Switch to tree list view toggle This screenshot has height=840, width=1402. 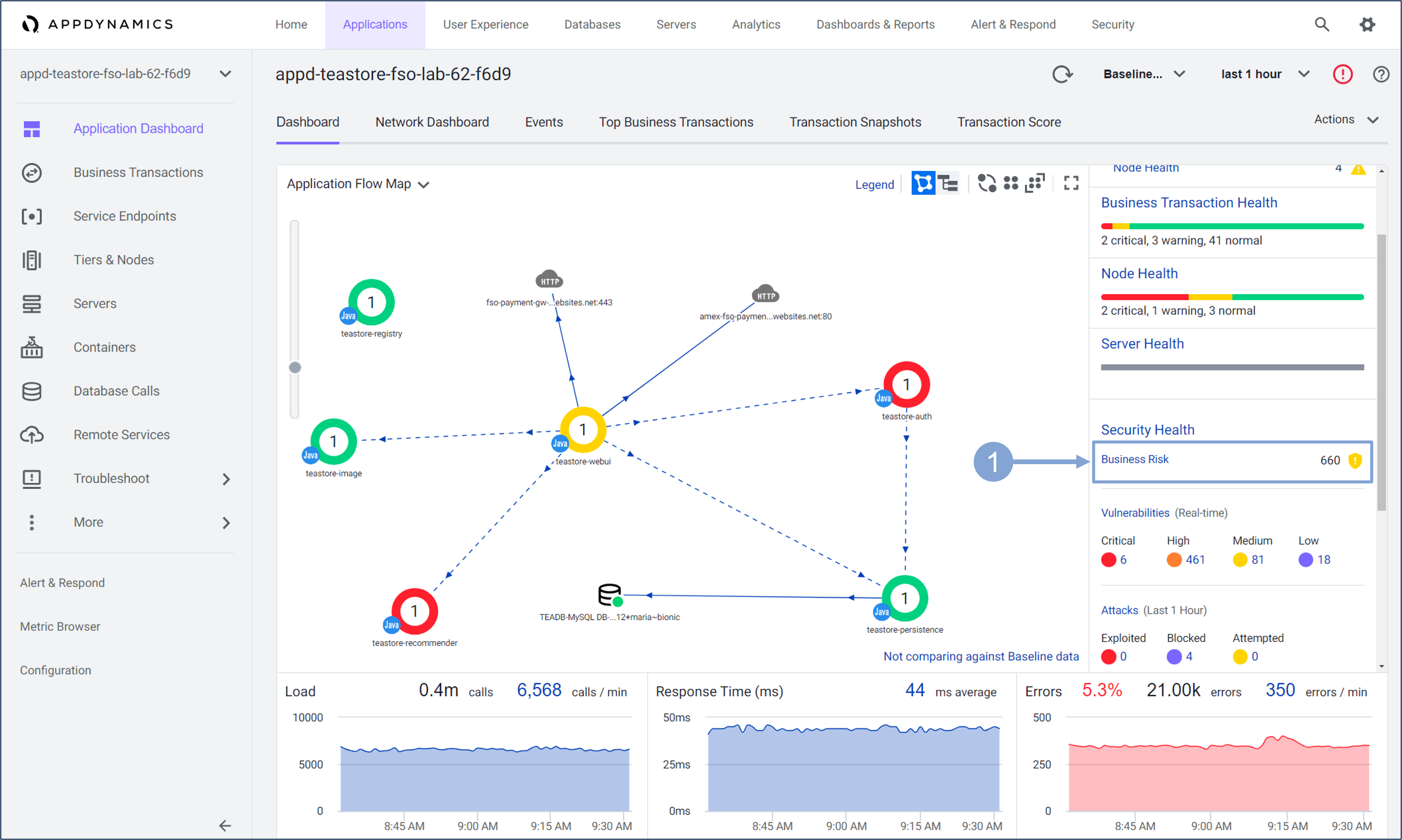tap(948, 183)
